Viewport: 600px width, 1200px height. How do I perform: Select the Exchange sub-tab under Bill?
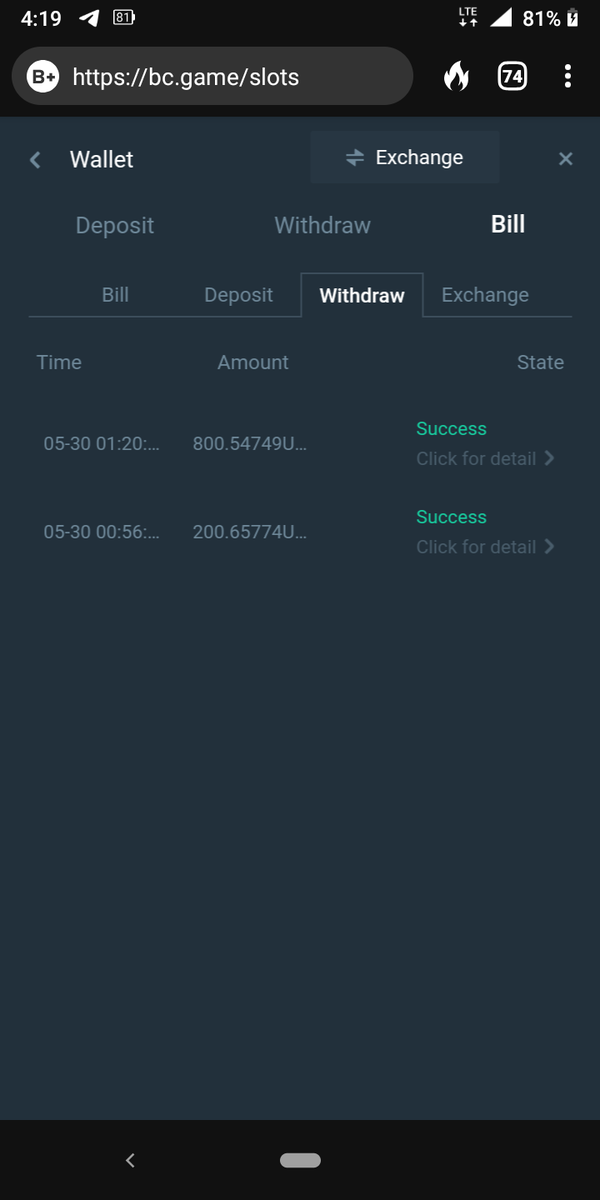pos(485,295)
